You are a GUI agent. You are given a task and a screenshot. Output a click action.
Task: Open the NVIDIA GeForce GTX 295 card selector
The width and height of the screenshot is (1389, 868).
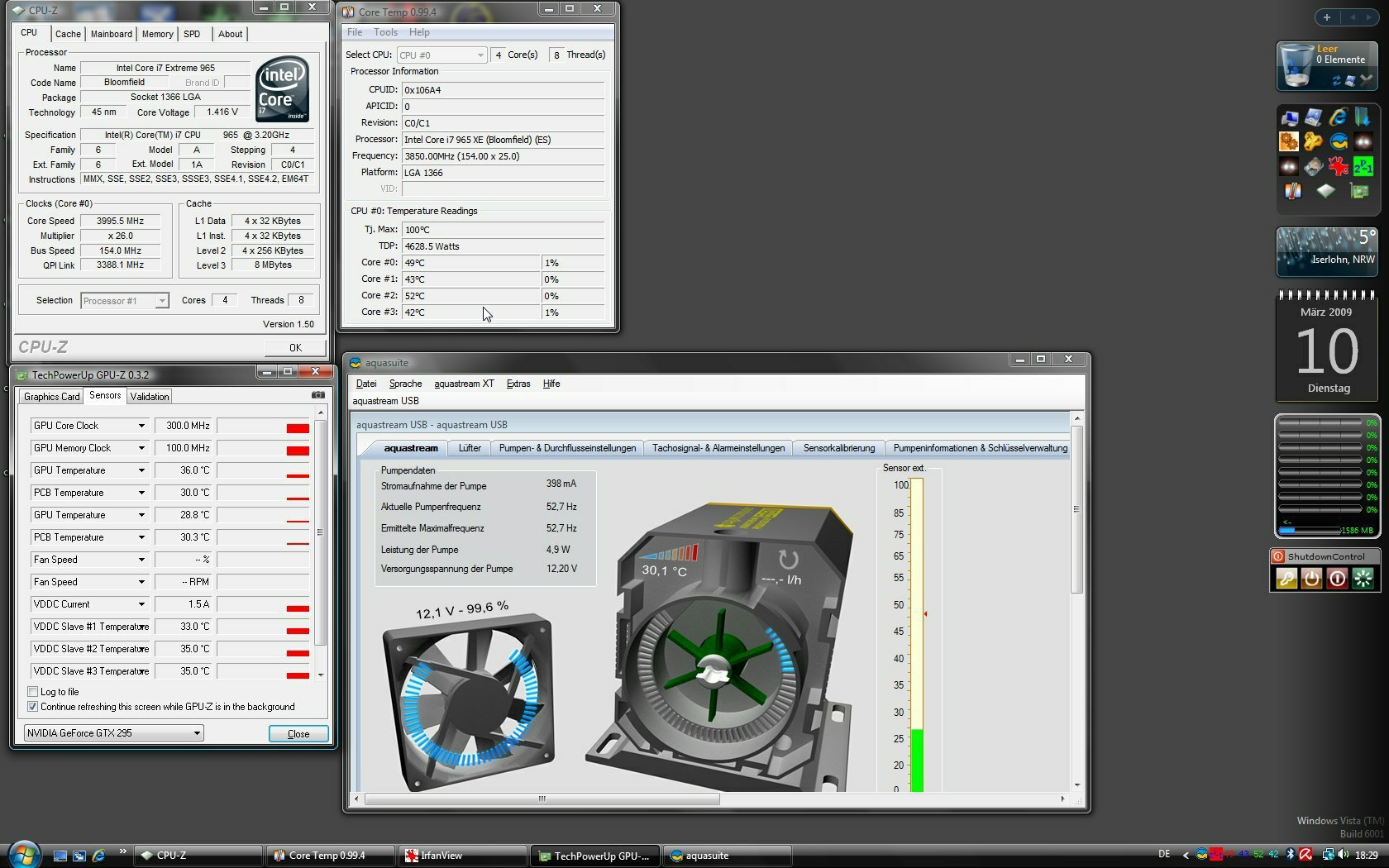113,733
